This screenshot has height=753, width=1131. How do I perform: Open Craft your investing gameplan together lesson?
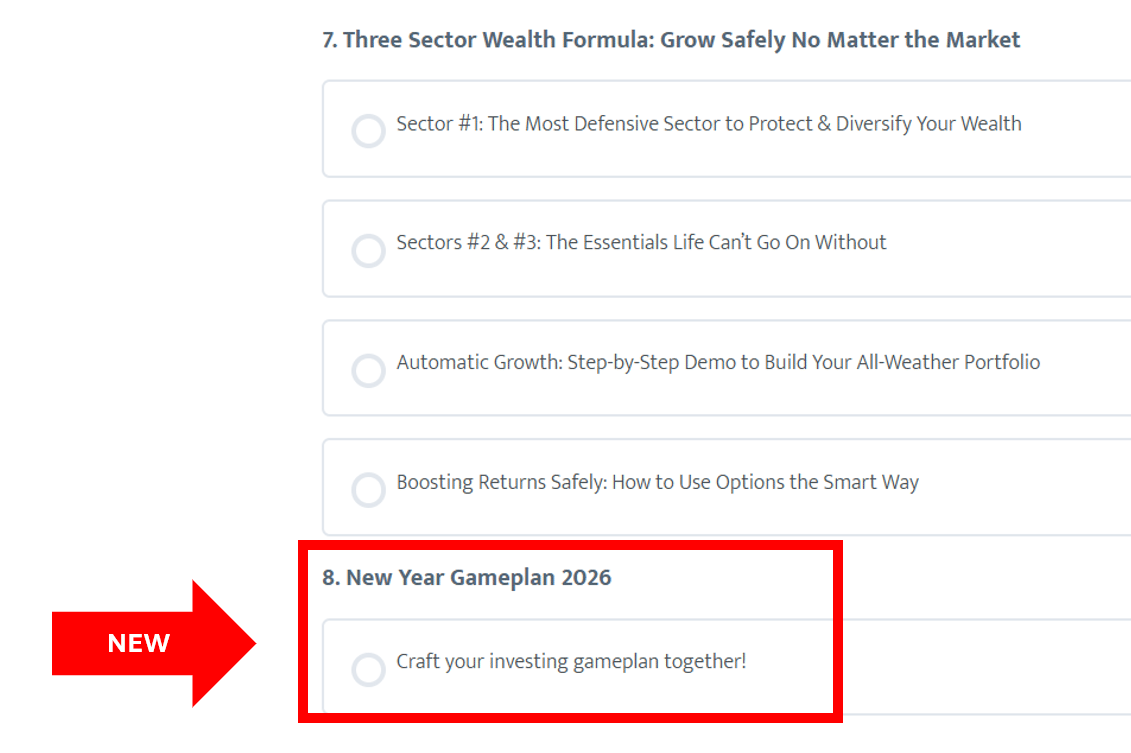(571, 661)
